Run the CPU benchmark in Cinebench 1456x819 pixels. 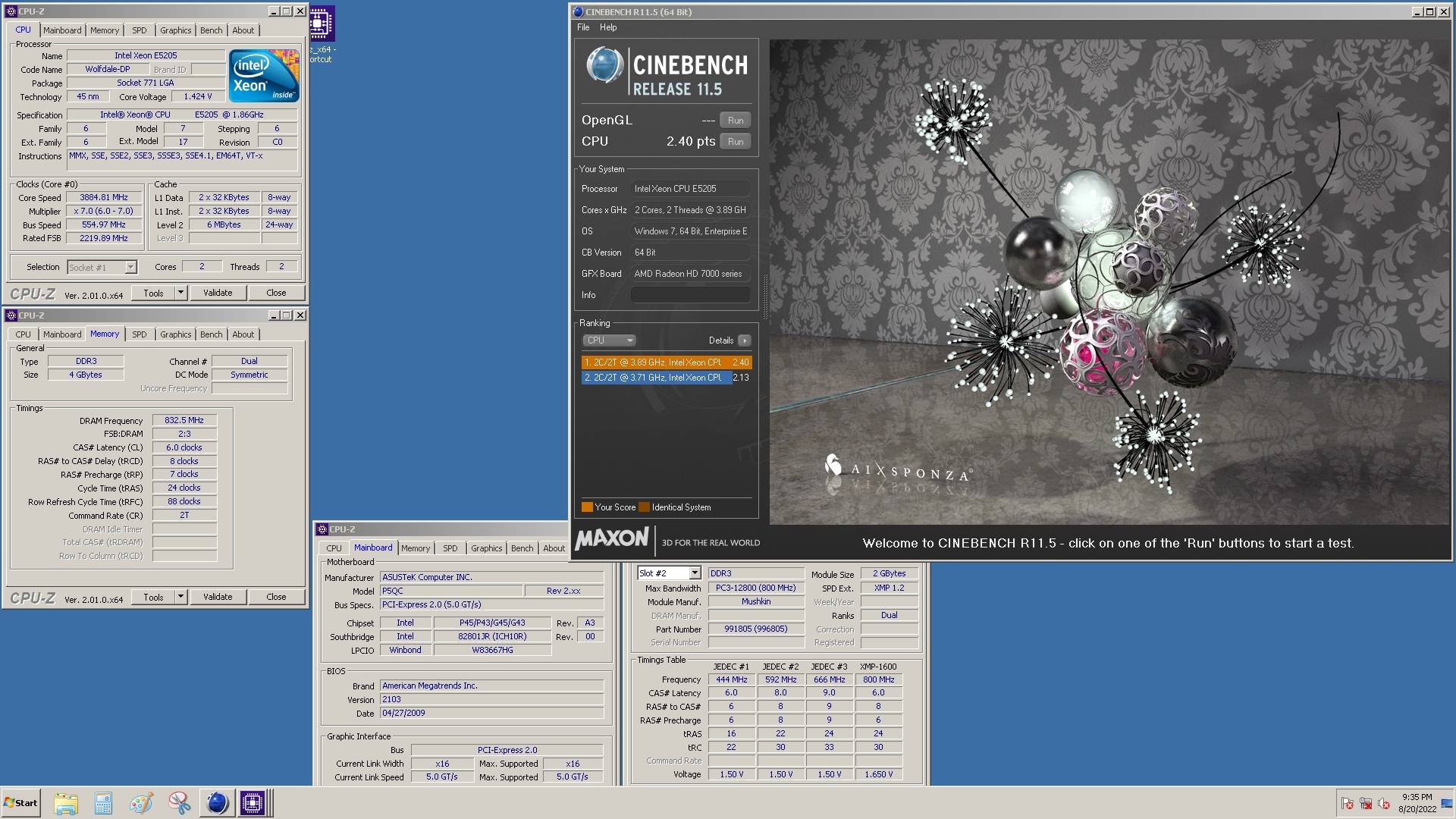click(x=736, y=142)
